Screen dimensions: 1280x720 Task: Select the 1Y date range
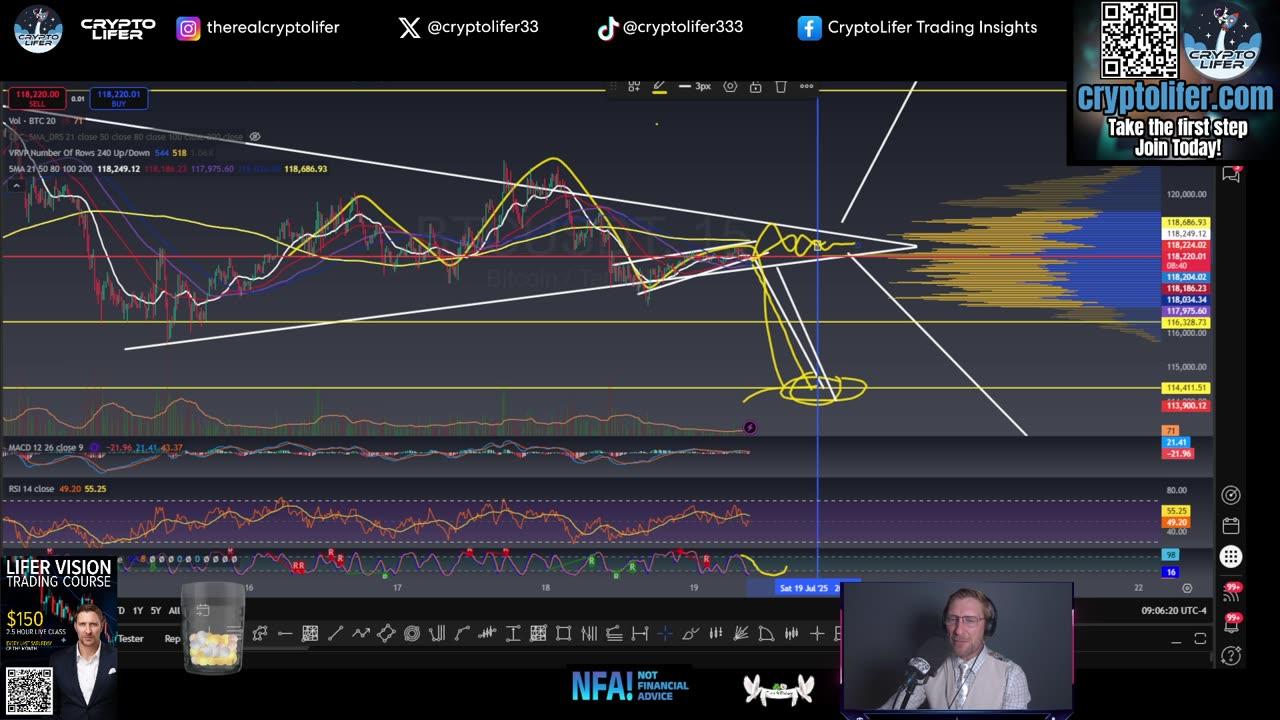[x=137, y=610]
